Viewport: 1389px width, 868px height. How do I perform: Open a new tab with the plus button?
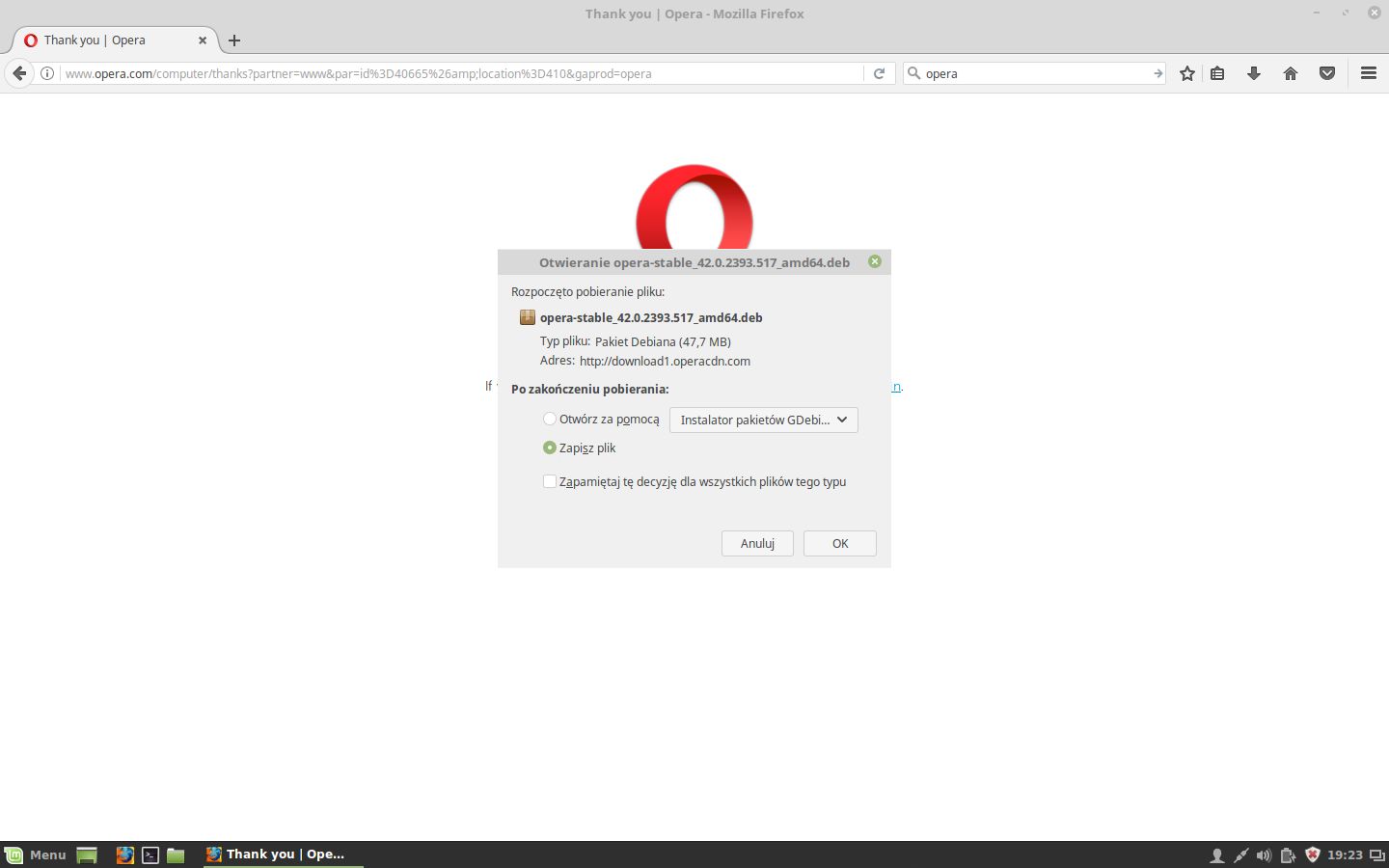pos(234,41)
